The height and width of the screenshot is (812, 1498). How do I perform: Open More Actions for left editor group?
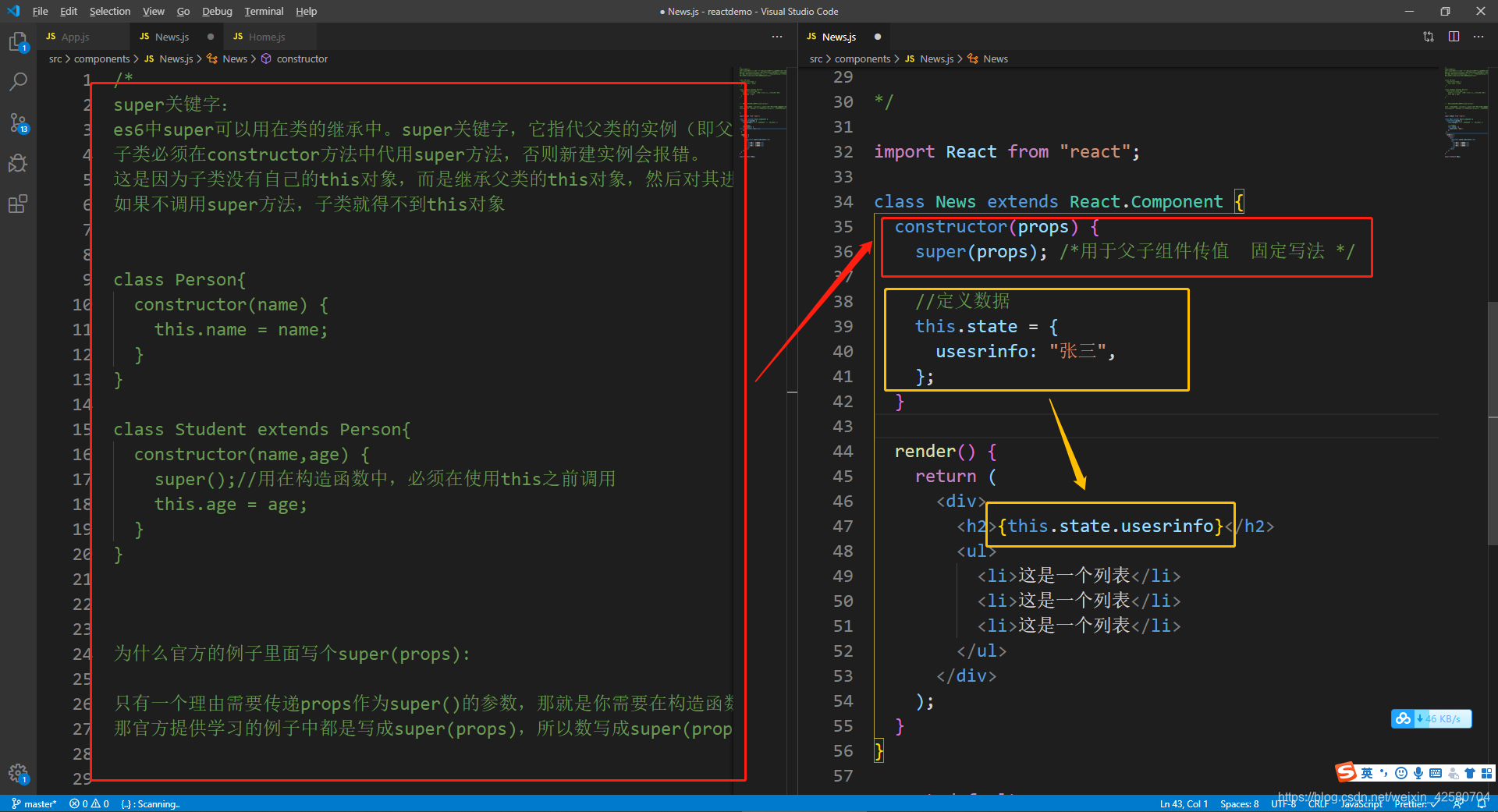pyautogui.click(x=777, y=37)
